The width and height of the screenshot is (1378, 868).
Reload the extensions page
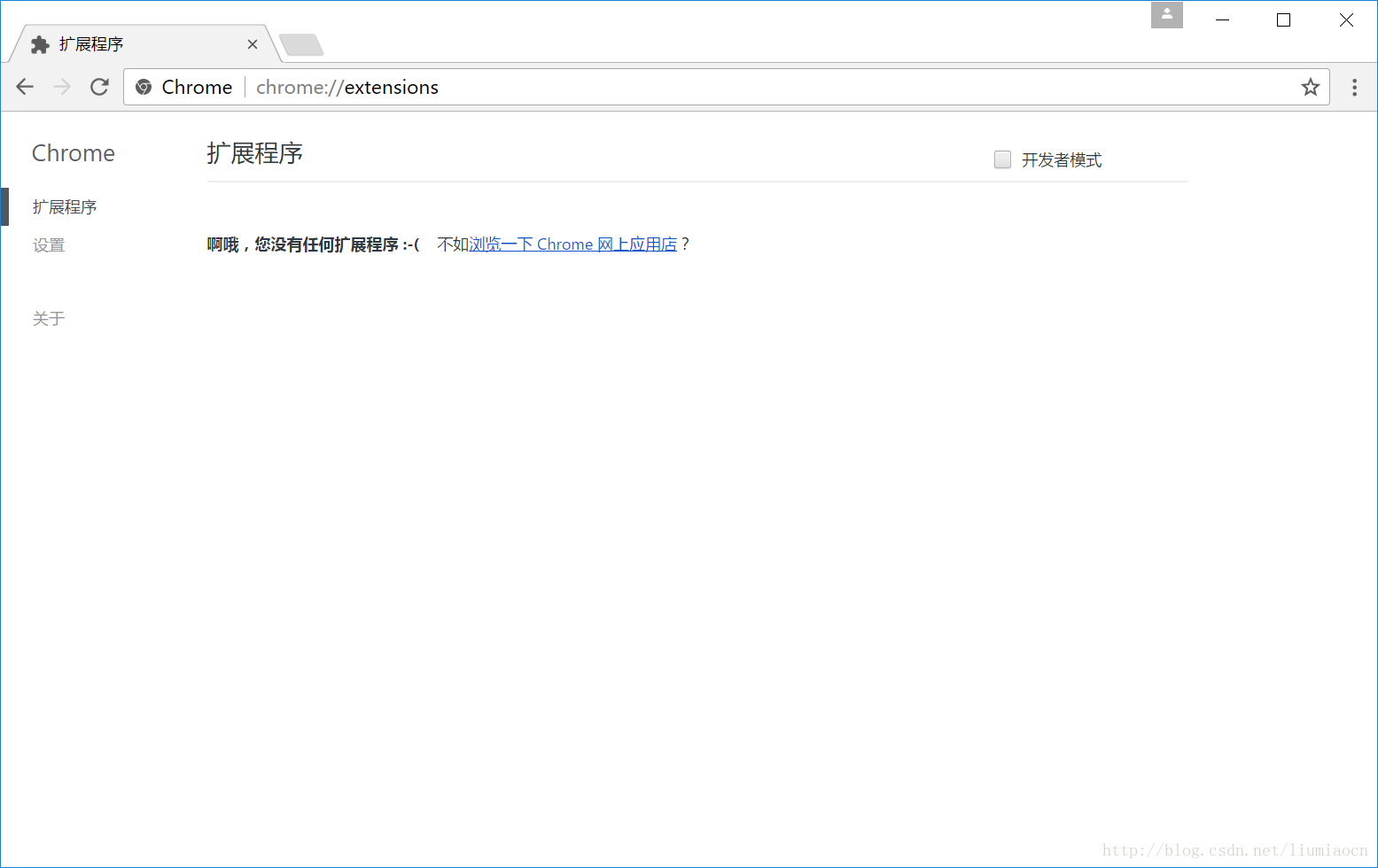(99, 87)
